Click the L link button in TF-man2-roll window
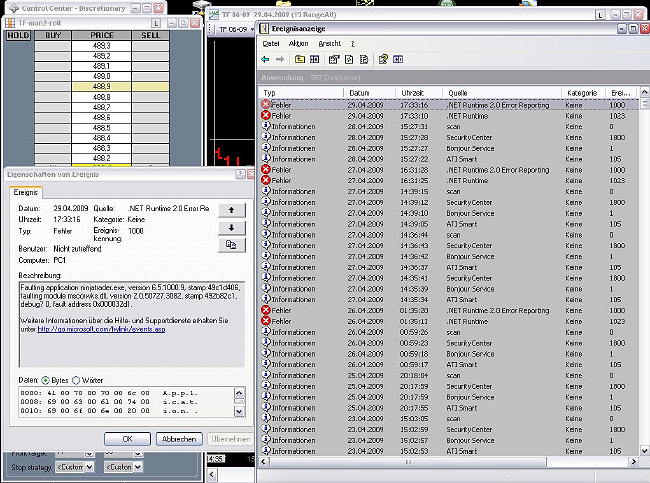 tap(156, 23)
